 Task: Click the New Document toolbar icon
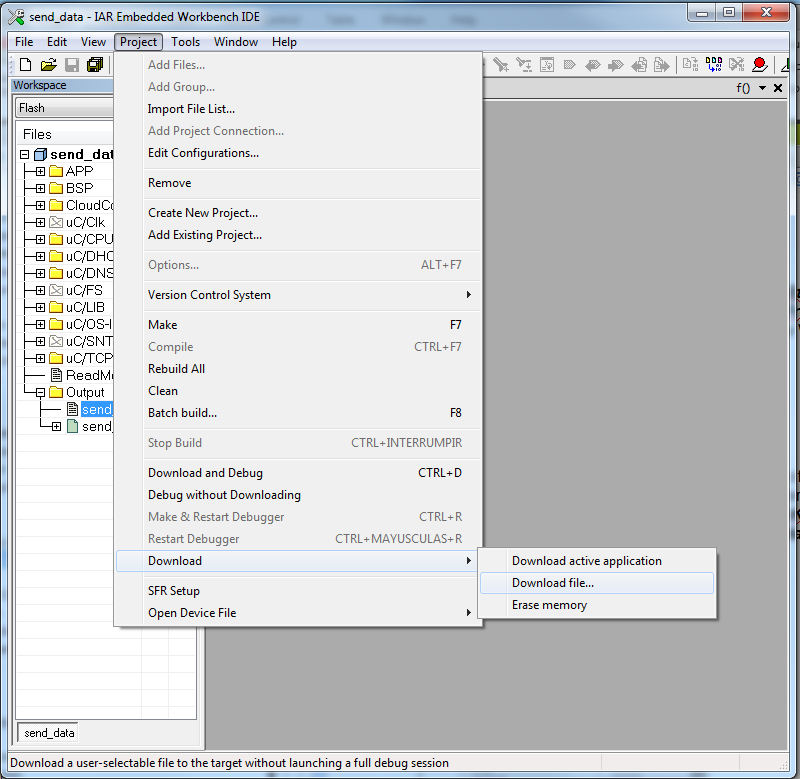[x=26, y=65]
